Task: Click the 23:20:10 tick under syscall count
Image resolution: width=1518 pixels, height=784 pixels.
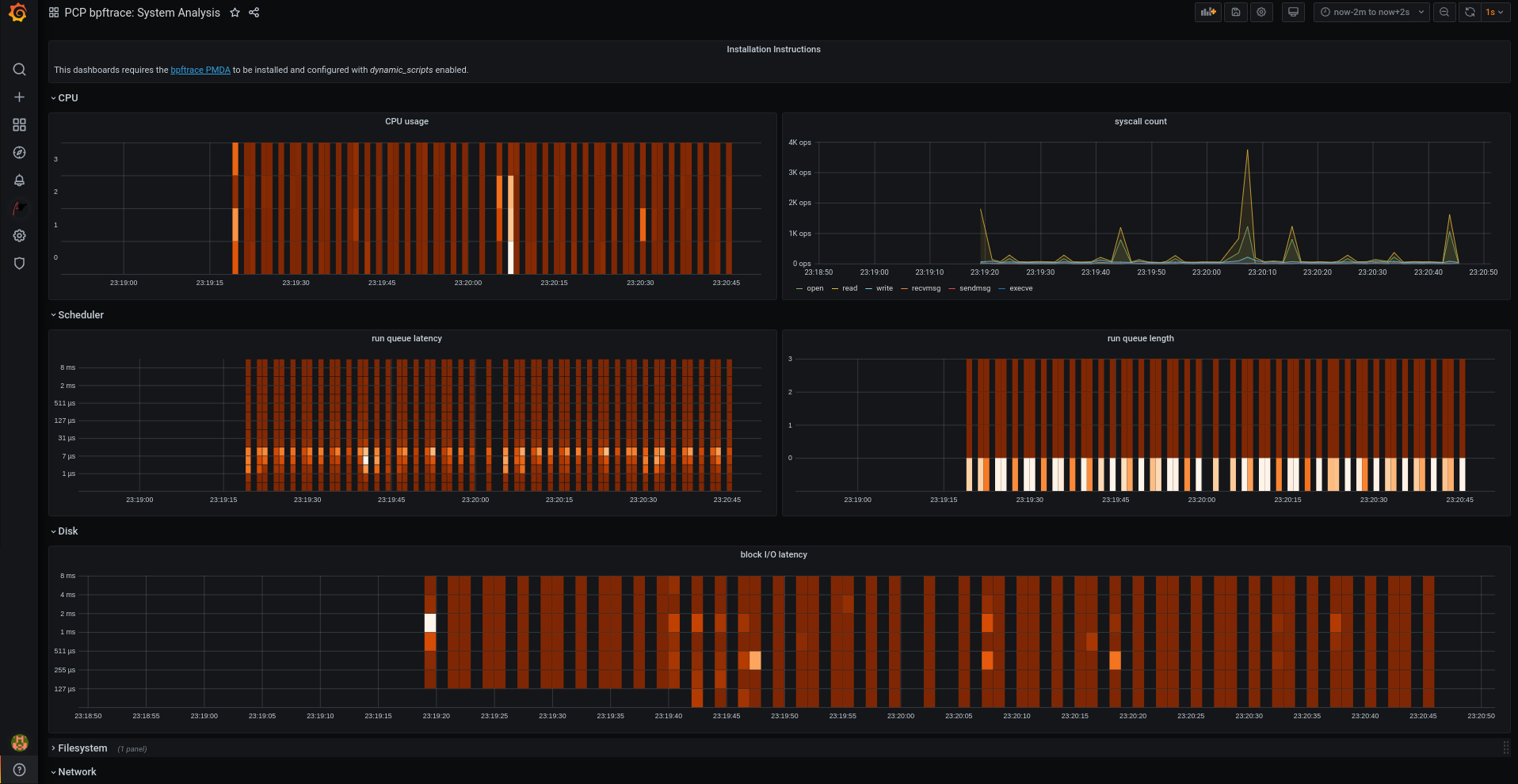Action: click(x=1262, y=272)
